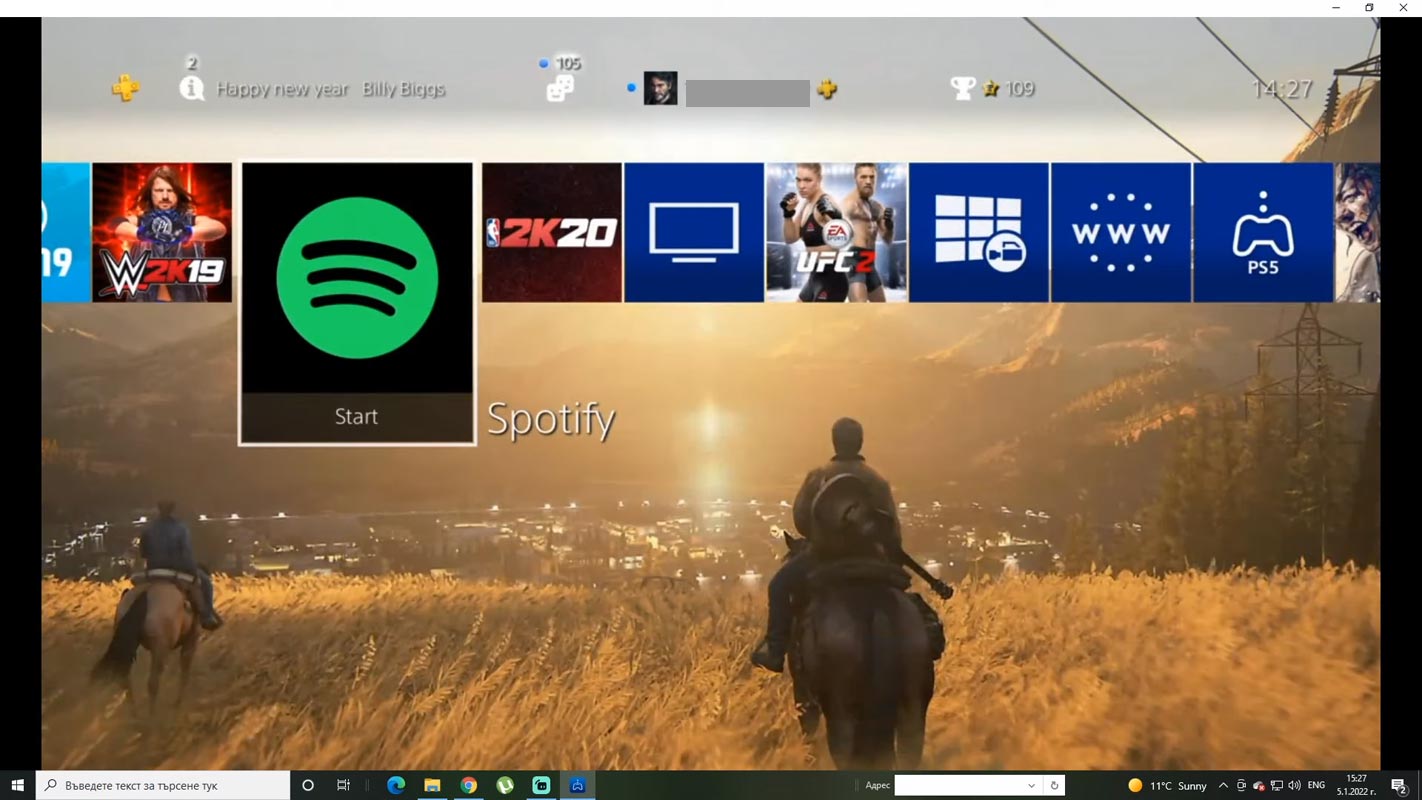Open the 11°C Sunny weather widget
Screen dimensions: 1422x800
(1167, 785)
